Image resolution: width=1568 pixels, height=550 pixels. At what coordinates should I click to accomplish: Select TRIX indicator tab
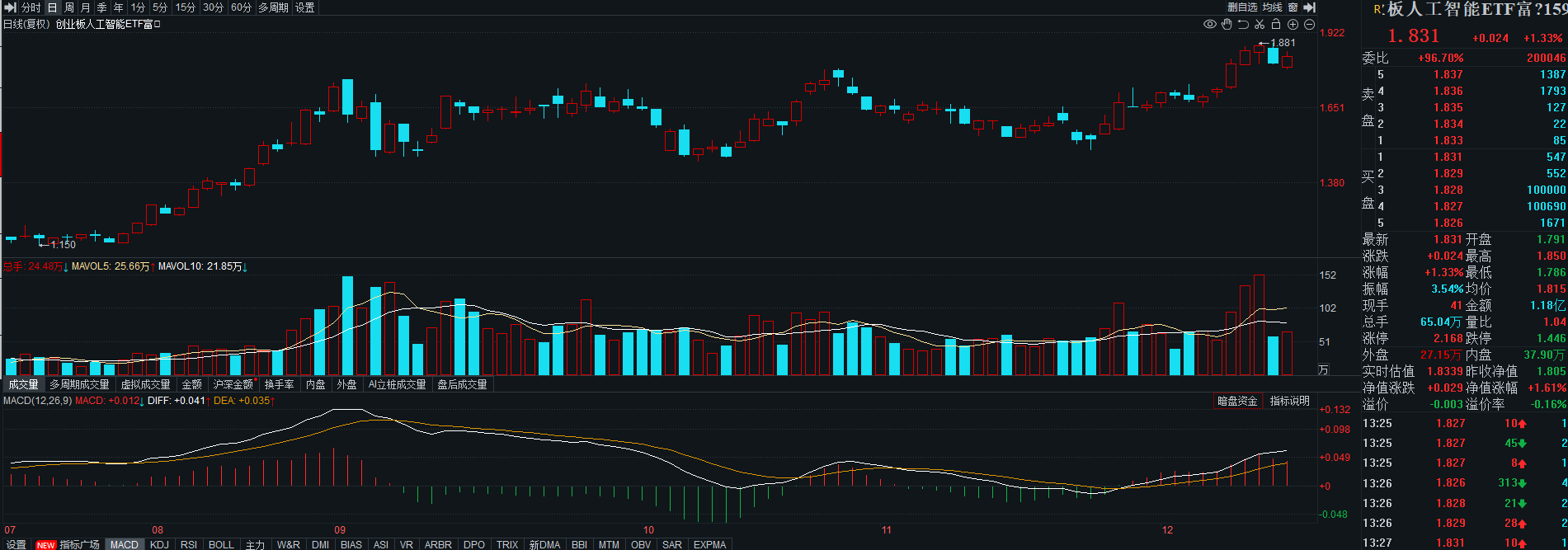tap(507, 545)
